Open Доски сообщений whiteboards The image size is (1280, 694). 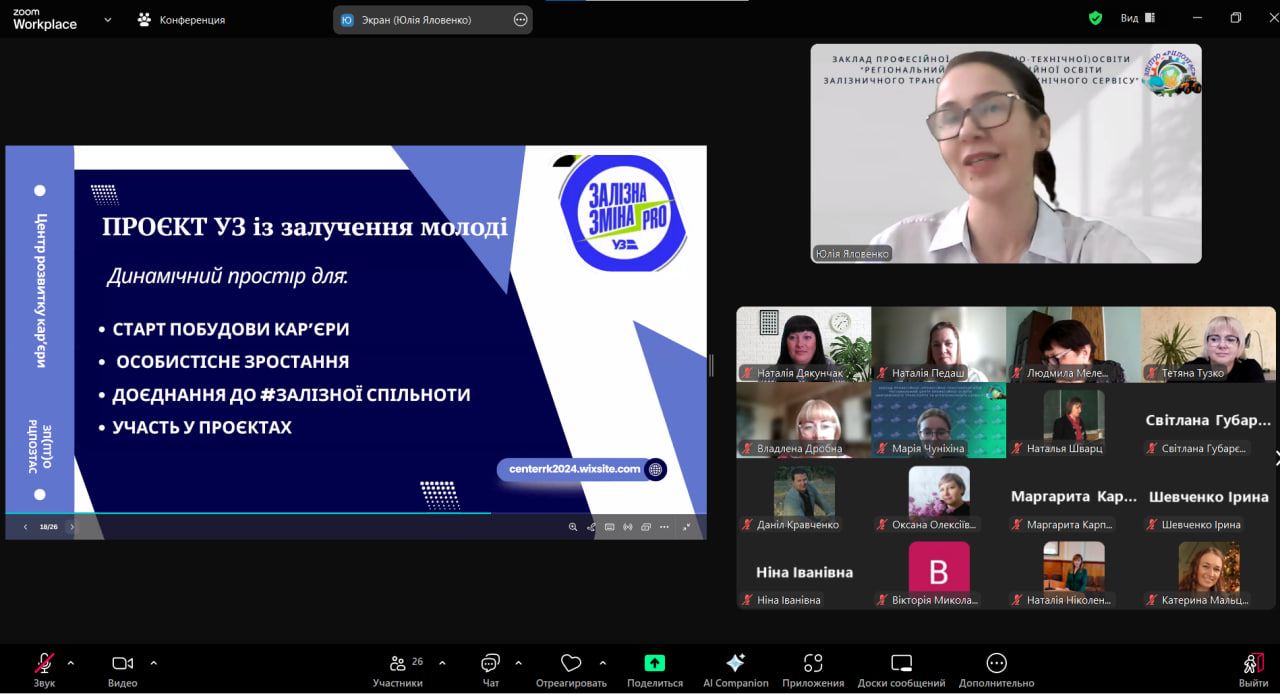[x=901, y=669]
